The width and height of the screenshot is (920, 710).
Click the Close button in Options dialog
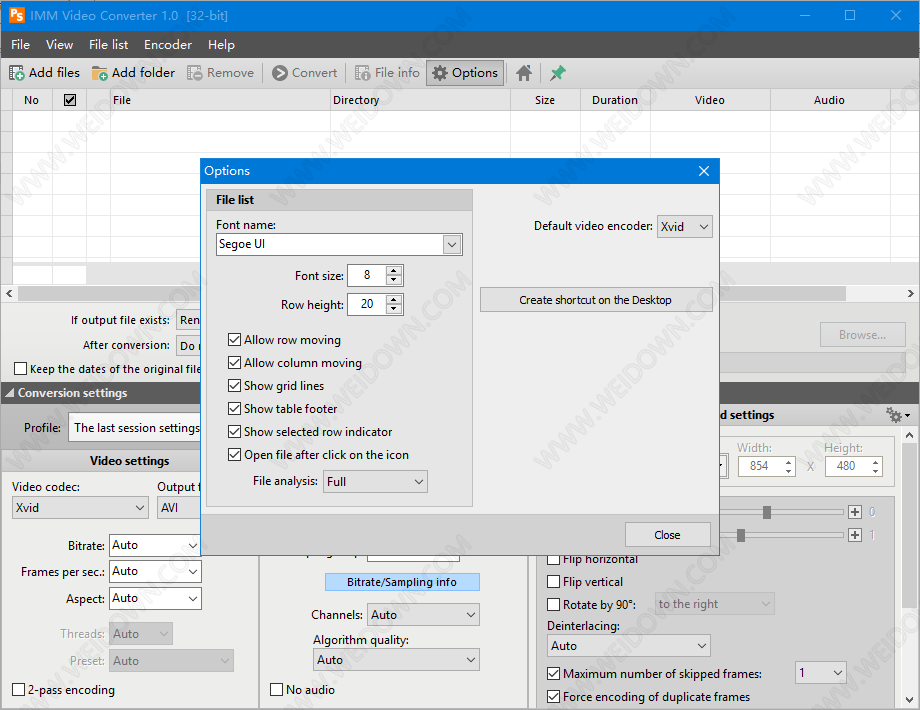pos(667,535)
